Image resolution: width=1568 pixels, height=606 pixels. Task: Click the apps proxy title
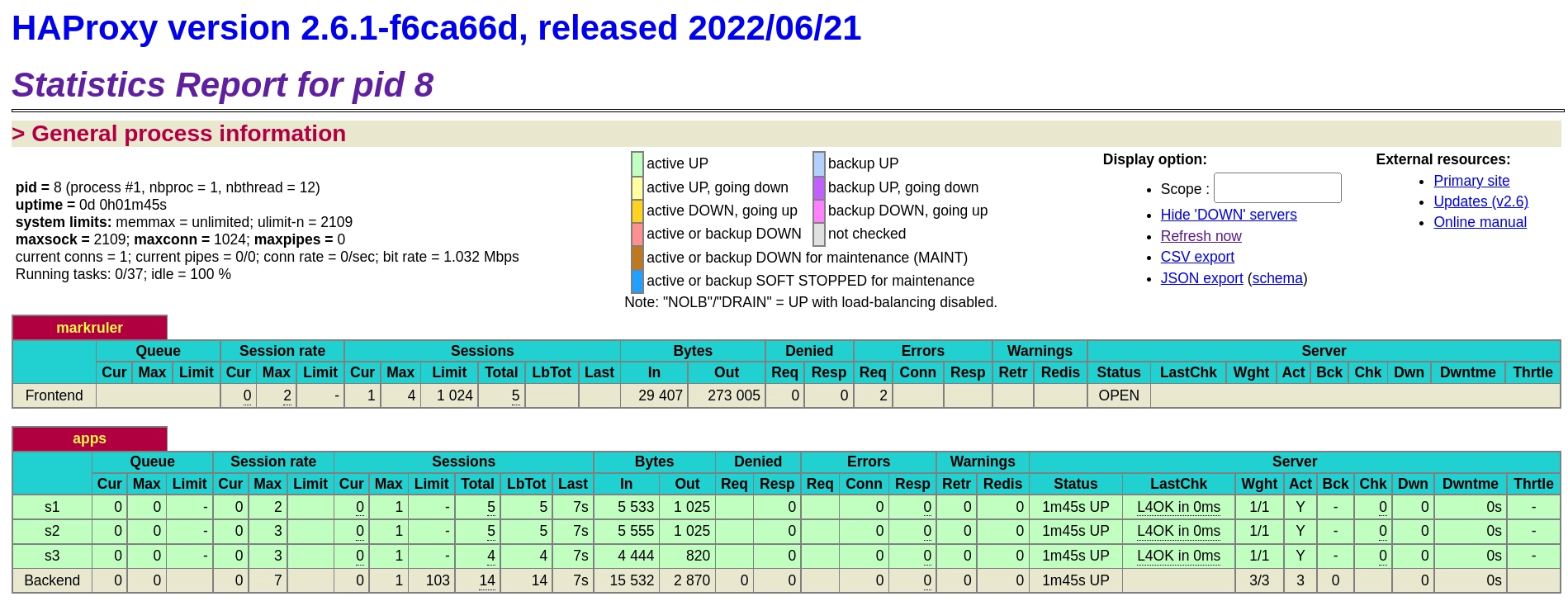tap(89, 438)
